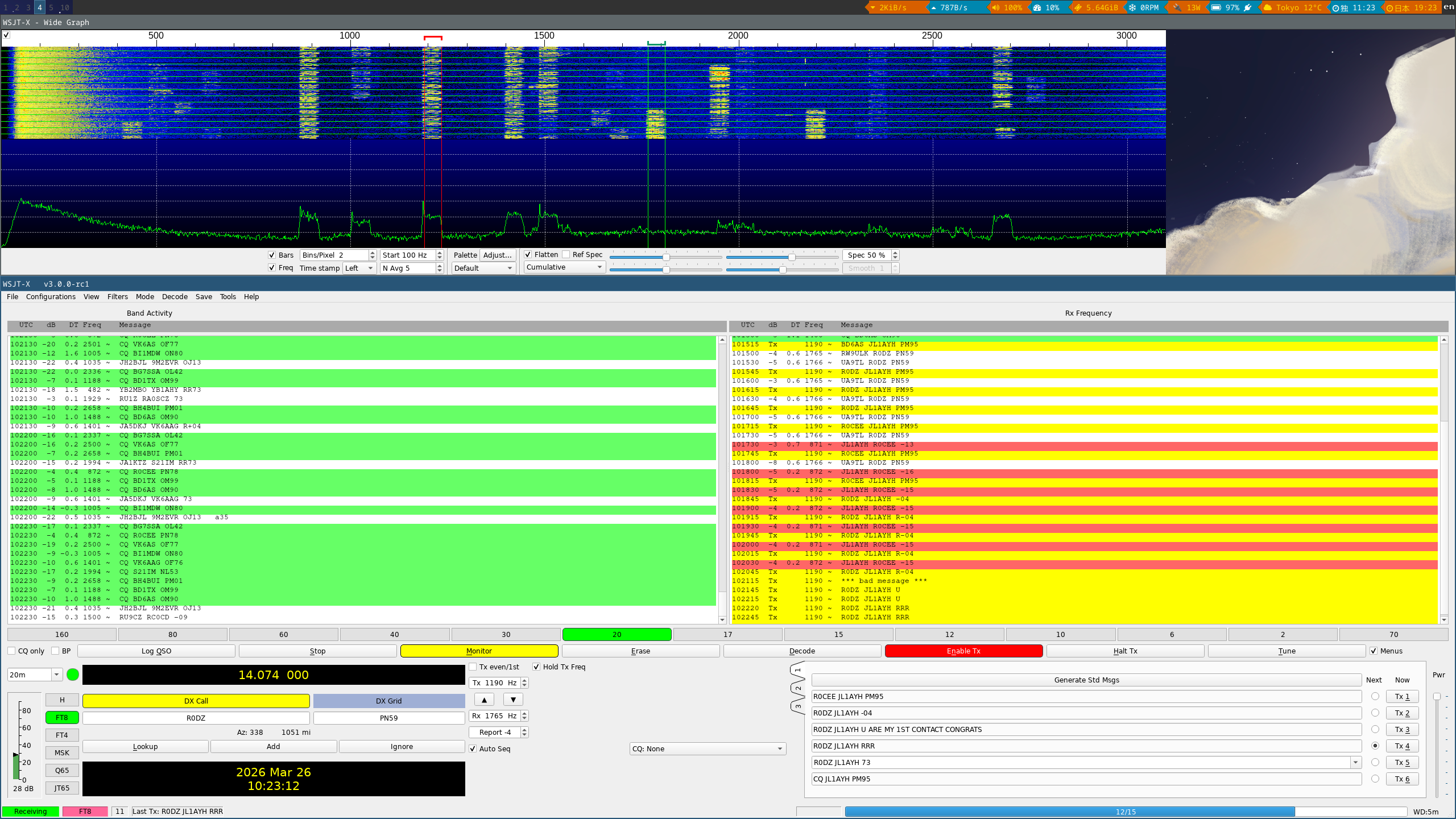Click the Log QSO button
1456x819 pixels.
[x=156, y=651]
